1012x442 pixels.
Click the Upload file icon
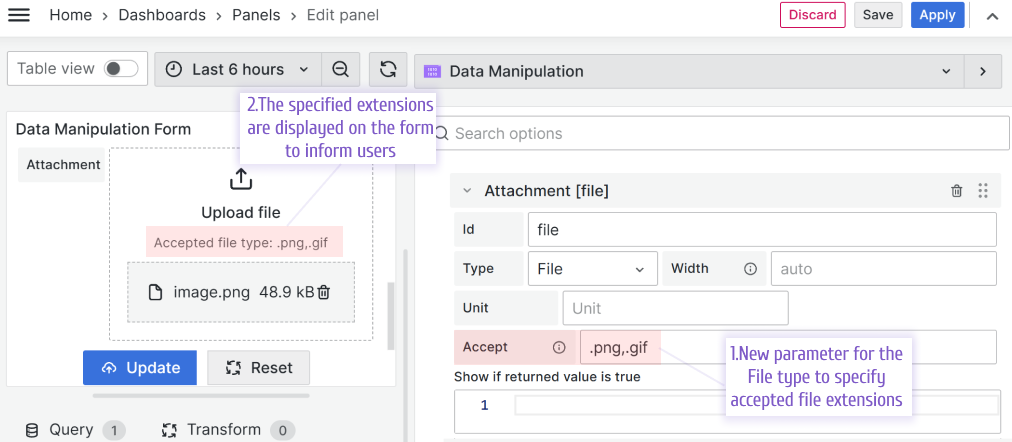(x=241, y=180)
